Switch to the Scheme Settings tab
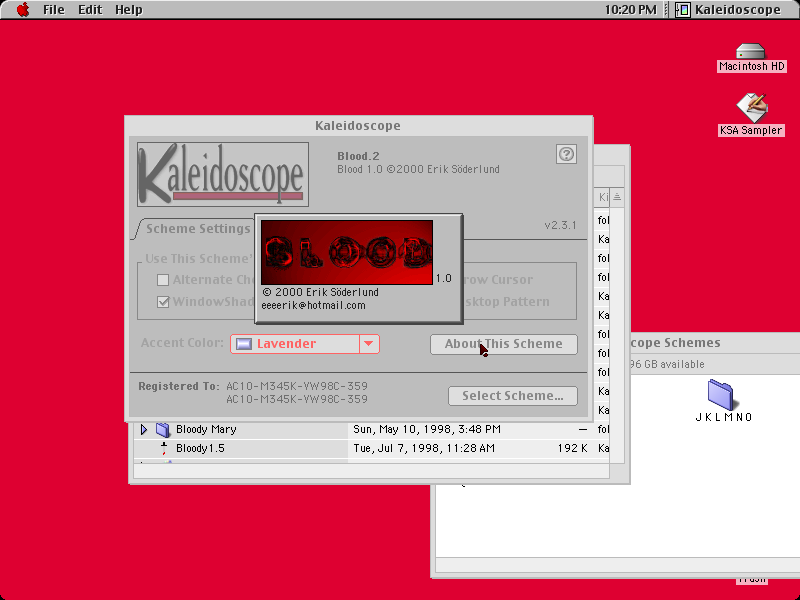Image resolution: width=800 pixels, height=600 pixels. coord(198,229)
